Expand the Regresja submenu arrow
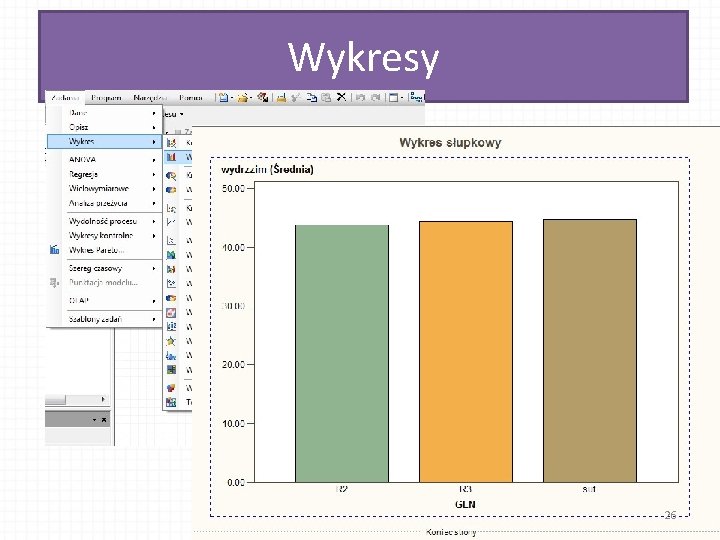The height and width of the screenshot is (540, 720). click(154, 174)
